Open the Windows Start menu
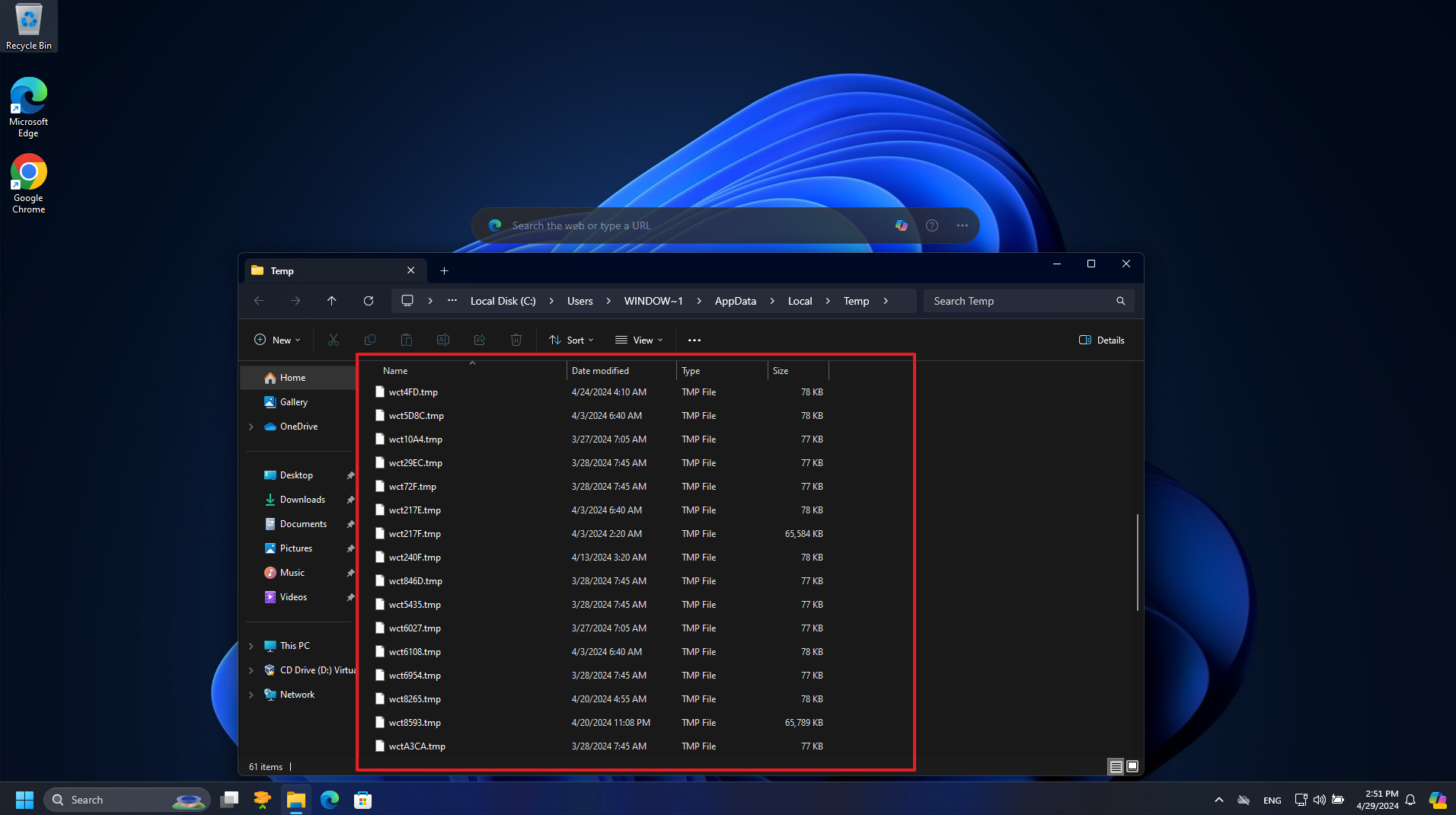 [24, 800]
